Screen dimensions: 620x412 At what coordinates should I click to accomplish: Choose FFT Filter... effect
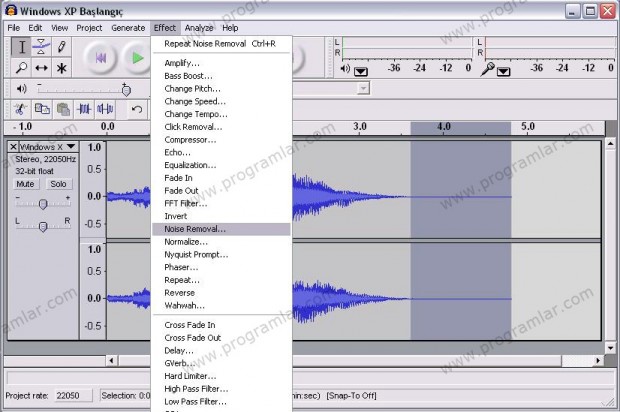tap(221, 204)
